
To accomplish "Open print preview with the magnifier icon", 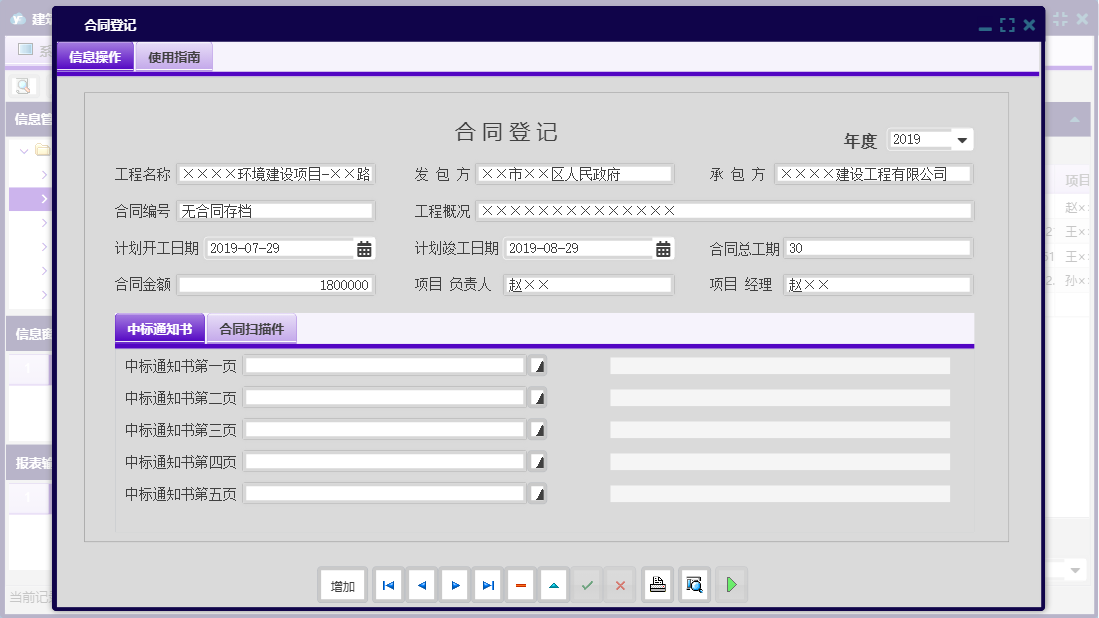I will tap(694, 585).
